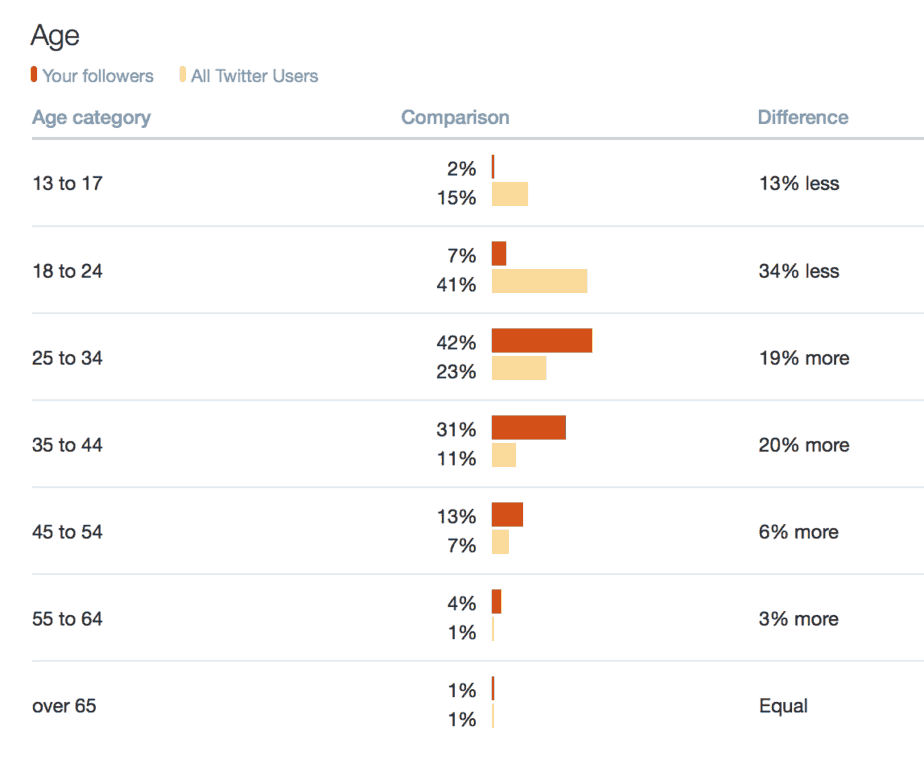Click the 15% all-users bar for 13 to 17

(509, 194)
